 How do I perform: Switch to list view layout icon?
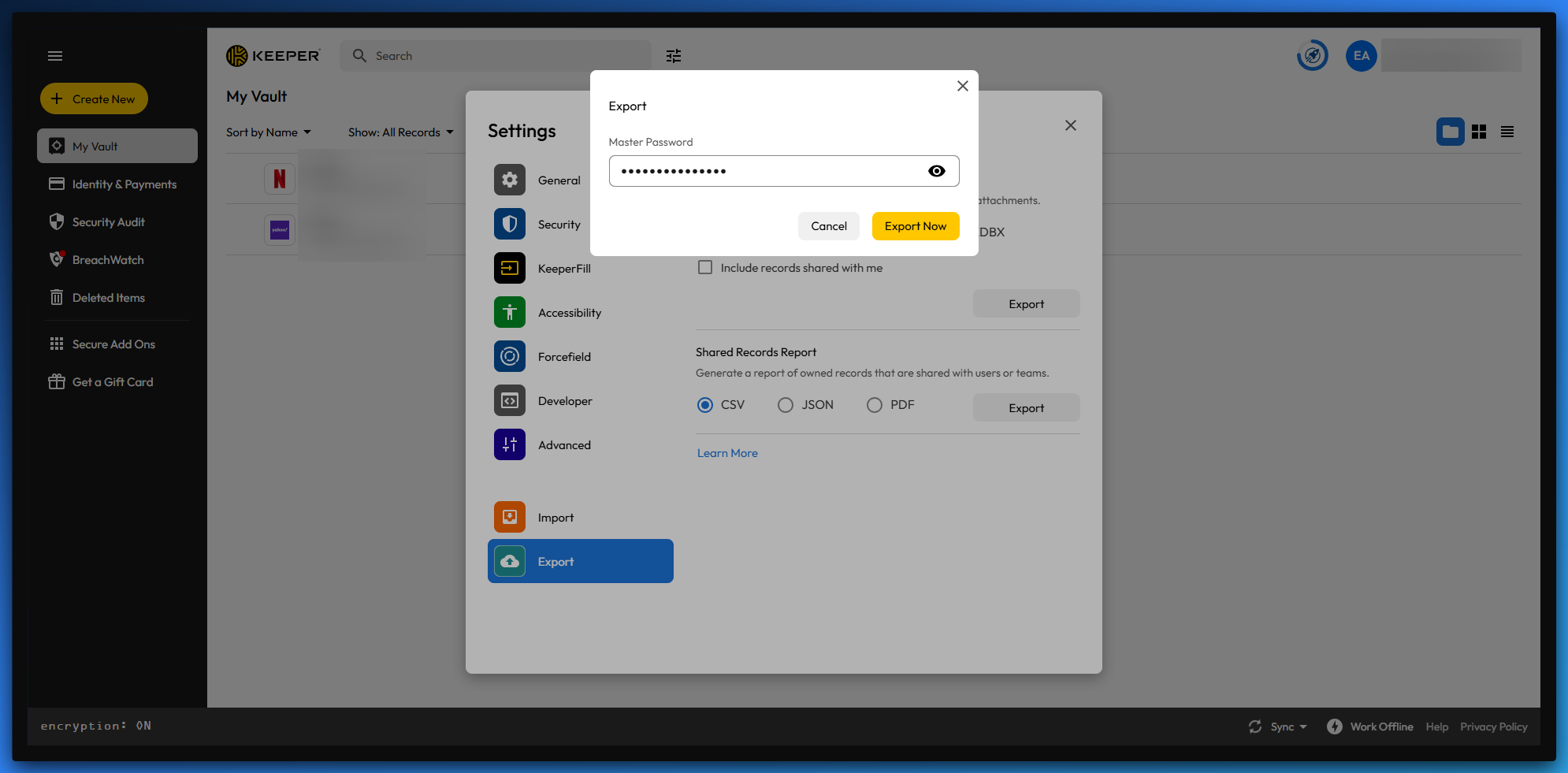(1507, 132)
